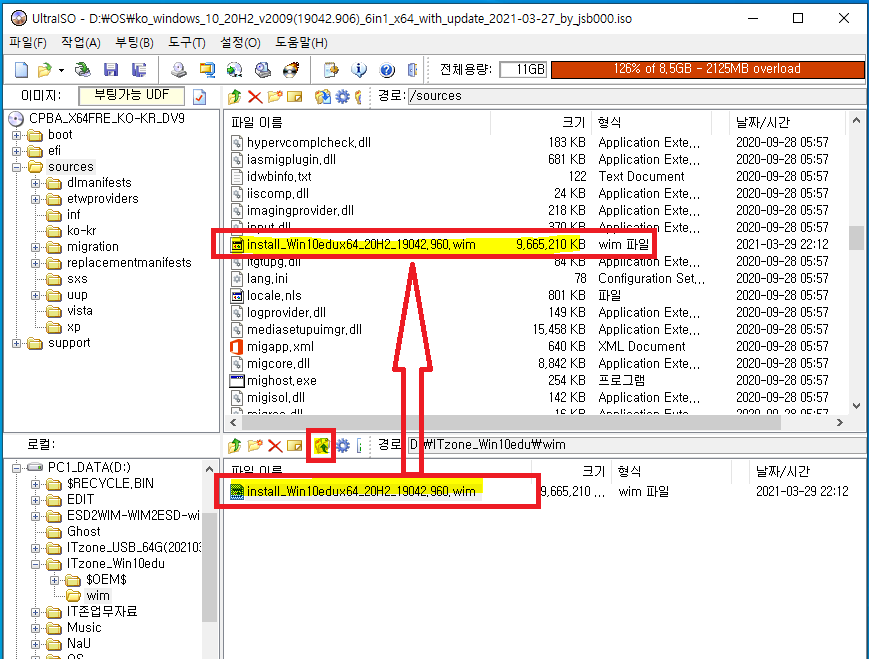Open the 설정(O) menu

point(240,43)
